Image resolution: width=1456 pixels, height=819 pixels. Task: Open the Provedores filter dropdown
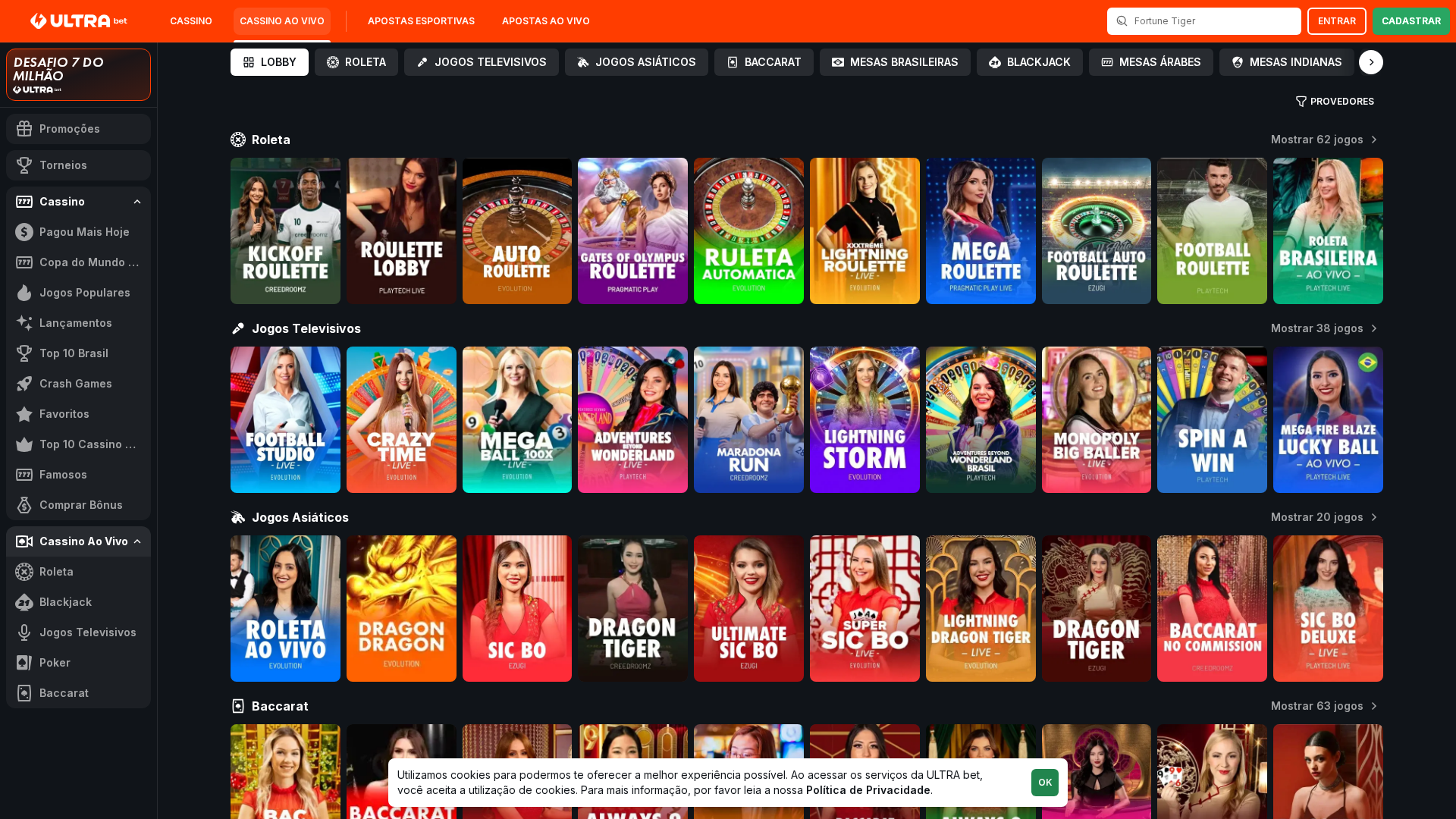[1335, 102]
